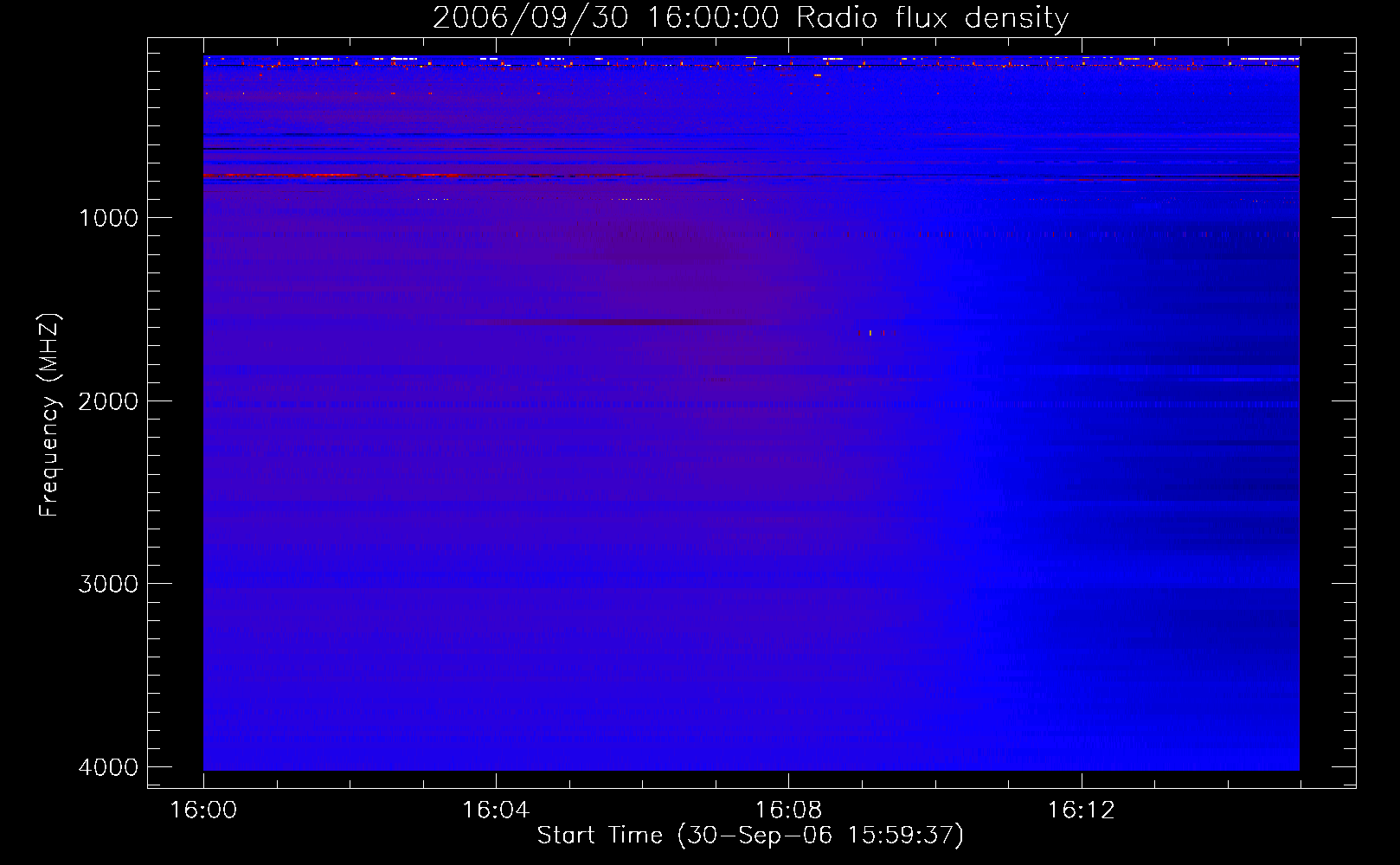Screen dimensions: 1400x865
Task: Select the x-axis label "Start Time (30-Sep-06 15:59:37)"
Action: tap(750, 836)
